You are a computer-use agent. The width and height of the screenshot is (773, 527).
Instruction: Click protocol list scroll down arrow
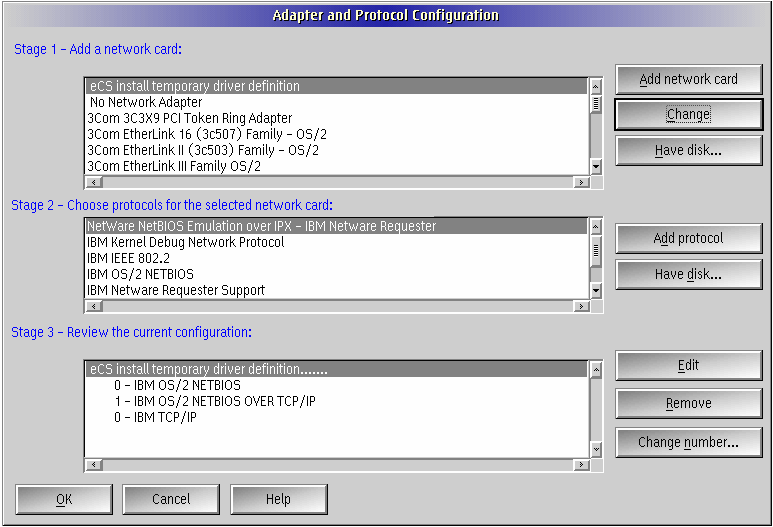coord(596,291)
